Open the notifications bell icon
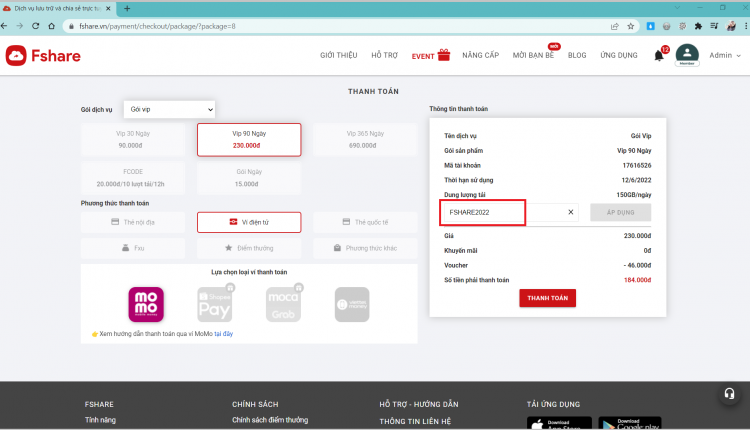750x430 pixels. tap(659, 55)
